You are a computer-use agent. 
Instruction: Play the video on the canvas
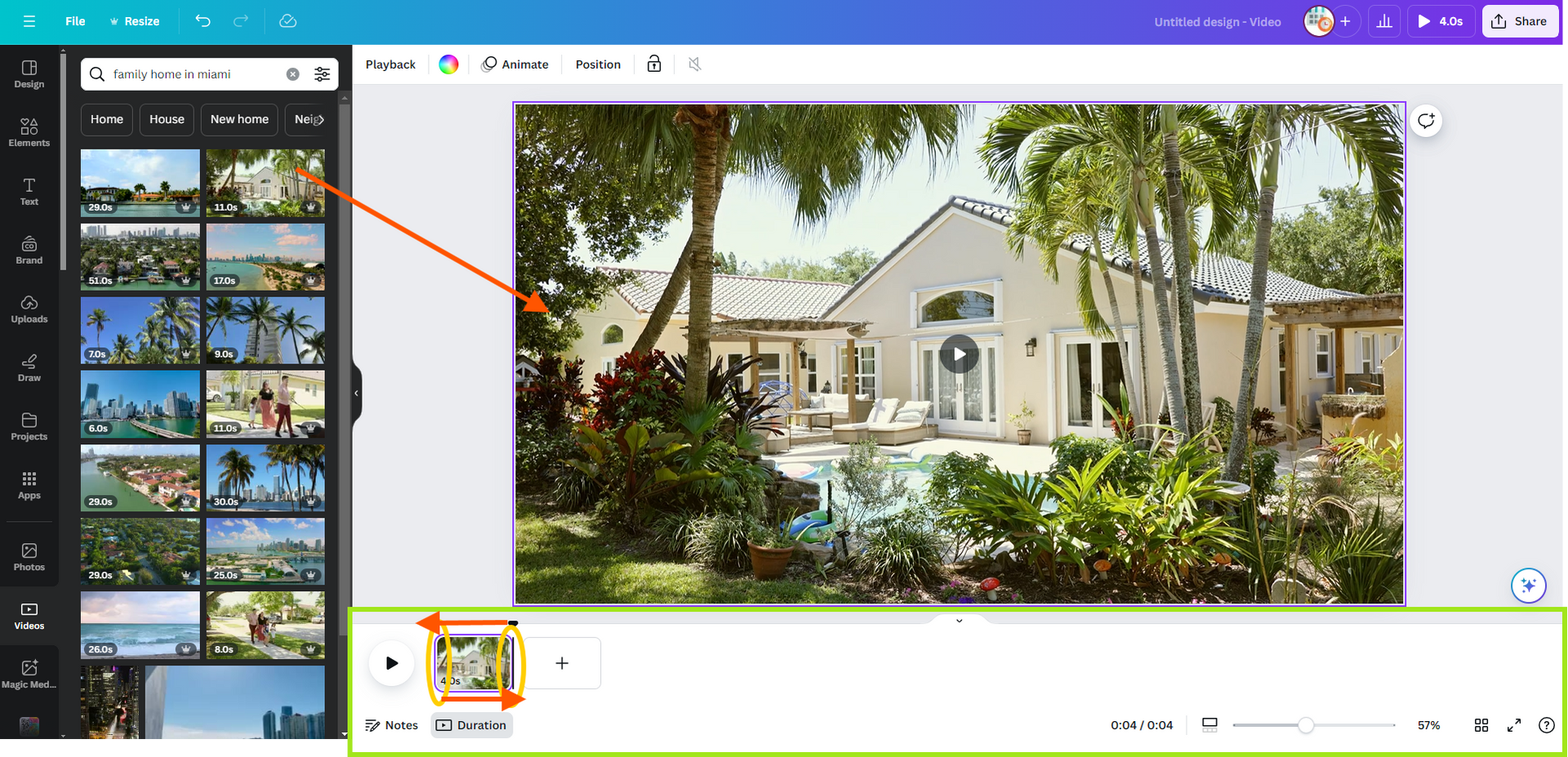click(x=959, y=354)
